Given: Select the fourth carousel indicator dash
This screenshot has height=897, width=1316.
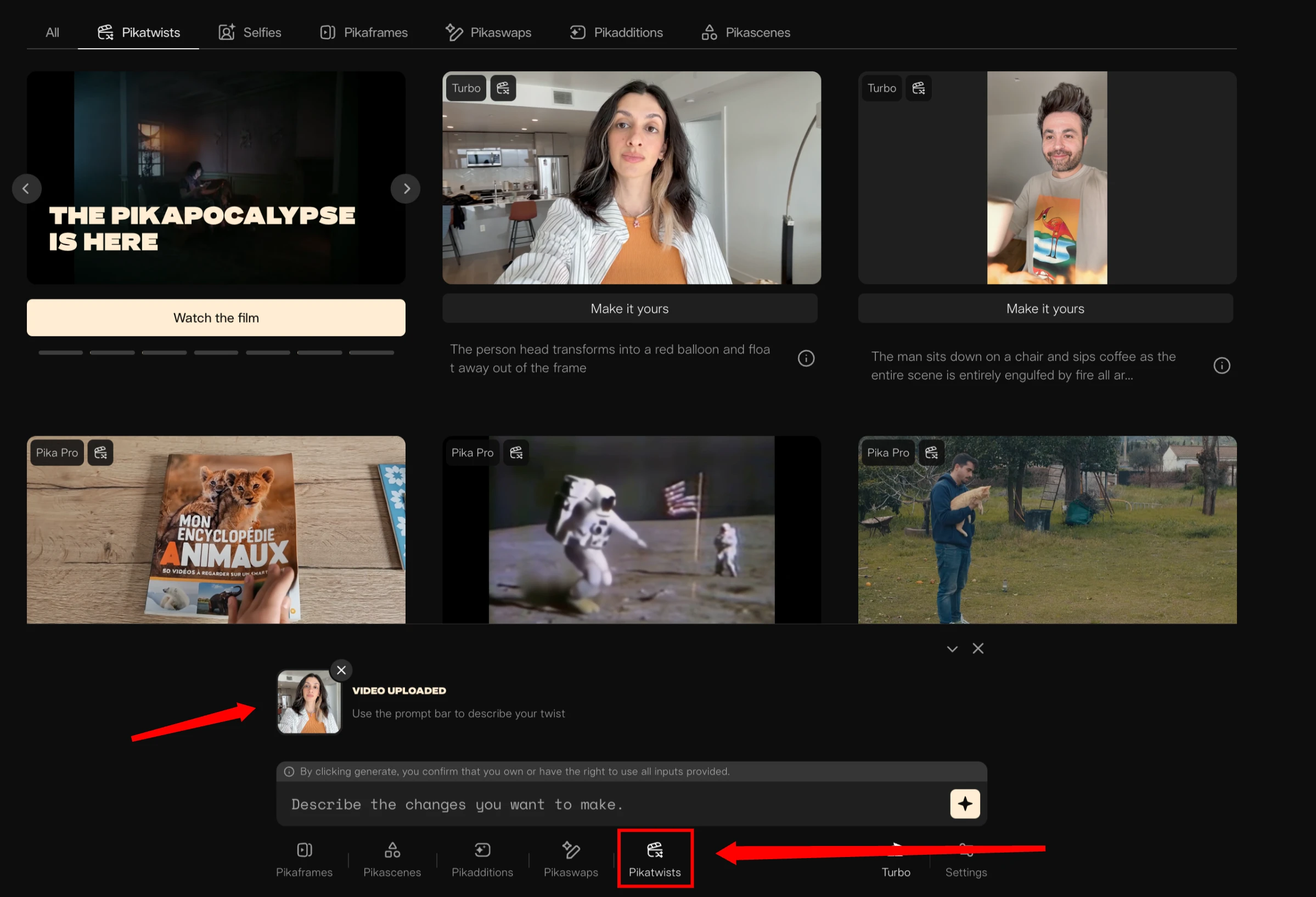Looking at the screenshot, I should 216,353.
